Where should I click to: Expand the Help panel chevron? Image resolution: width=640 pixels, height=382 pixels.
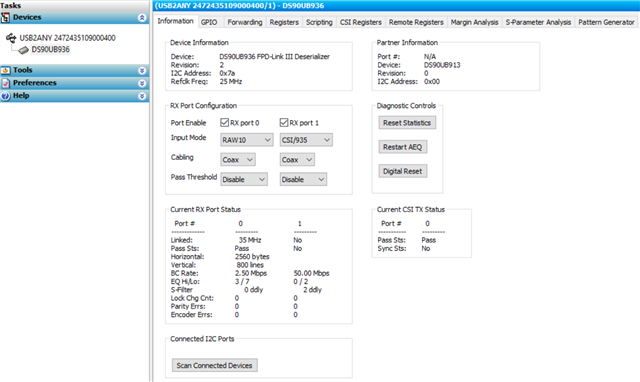pos(142,96)
